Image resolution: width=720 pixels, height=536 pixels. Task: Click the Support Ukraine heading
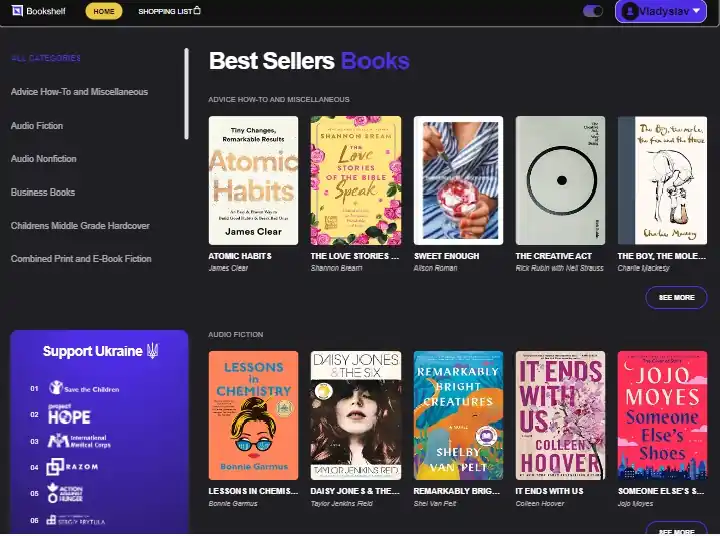(93, 351)
